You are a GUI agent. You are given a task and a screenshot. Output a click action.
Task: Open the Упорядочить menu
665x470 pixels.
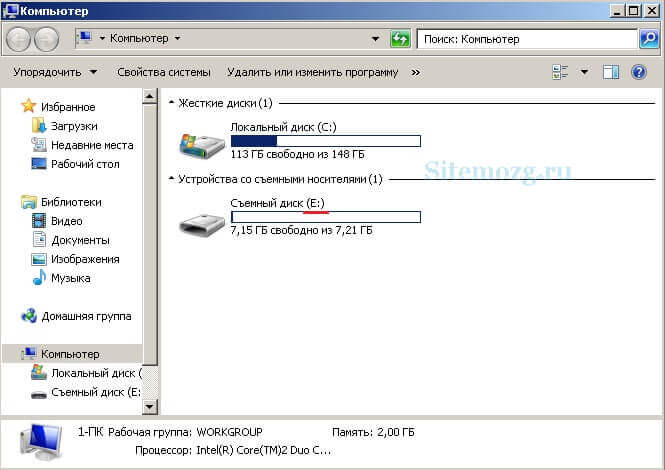(x=55, y=72)
